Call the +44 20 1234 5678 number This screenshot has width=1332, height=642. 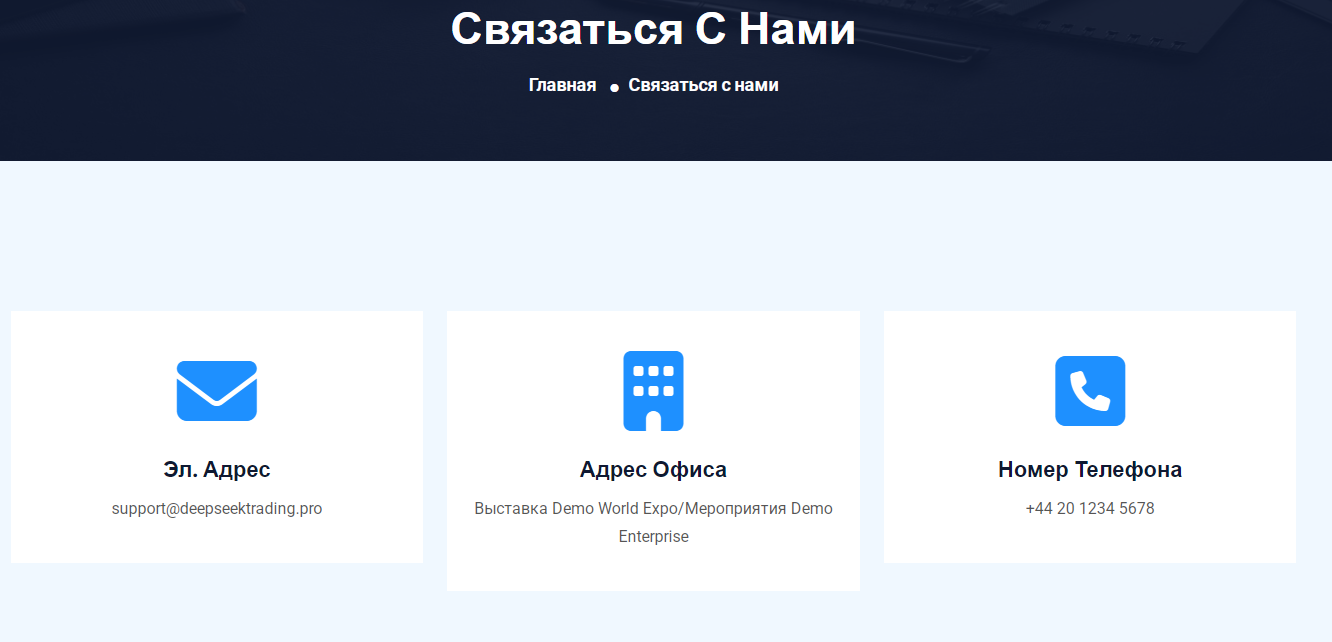[1090, 508]
